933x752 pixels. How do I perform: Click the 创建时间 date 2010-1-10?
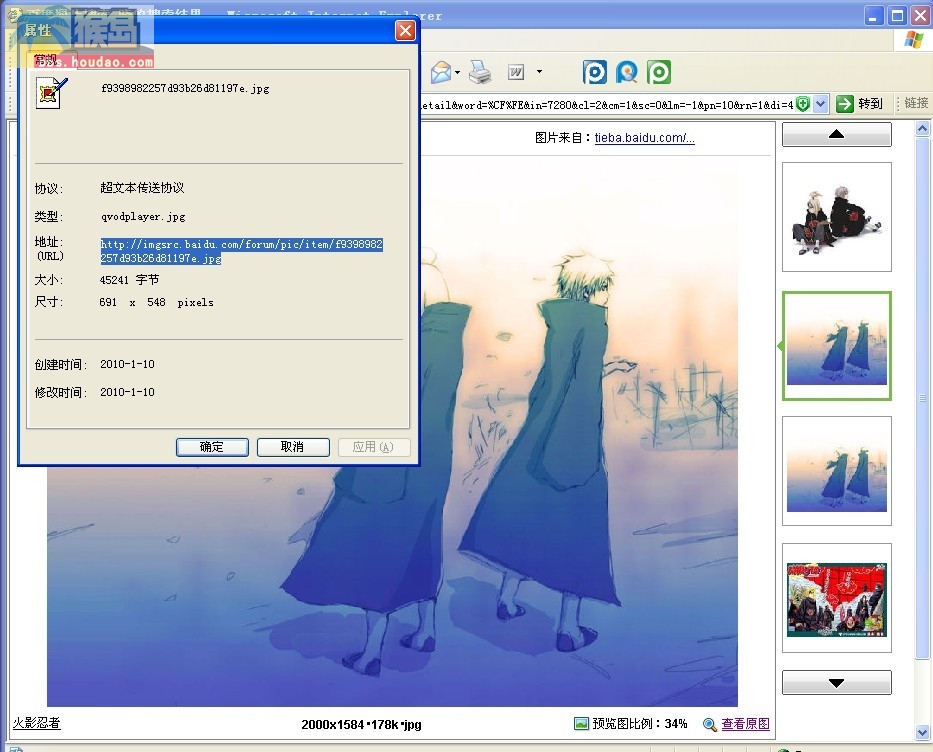[x=127, y=364]
